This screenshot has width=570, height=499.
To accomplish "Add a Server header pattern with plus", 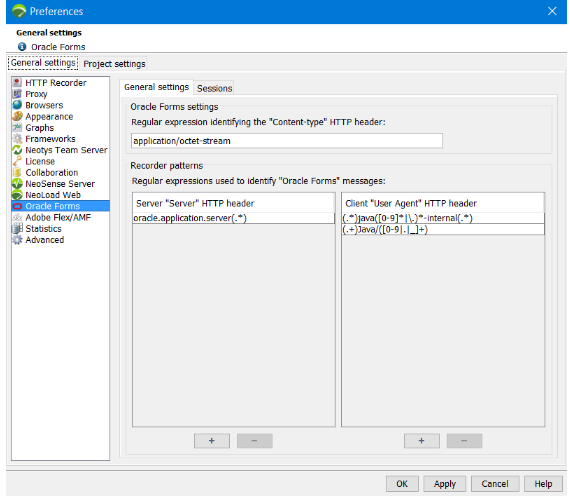I will (x=212, y=441).
